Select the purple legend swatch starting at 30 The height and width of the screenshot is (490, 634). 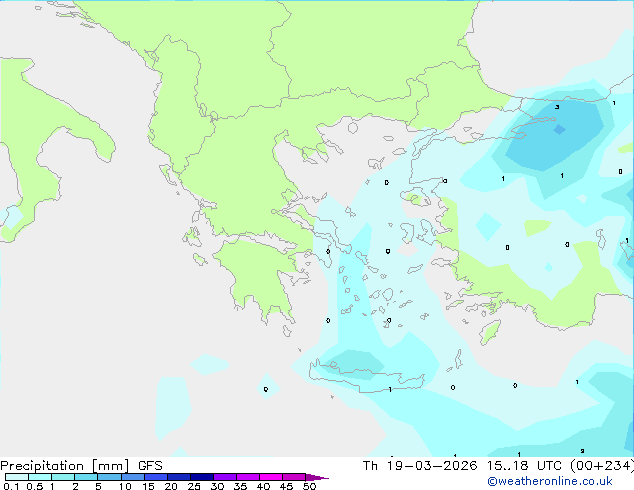pos(225,477)
